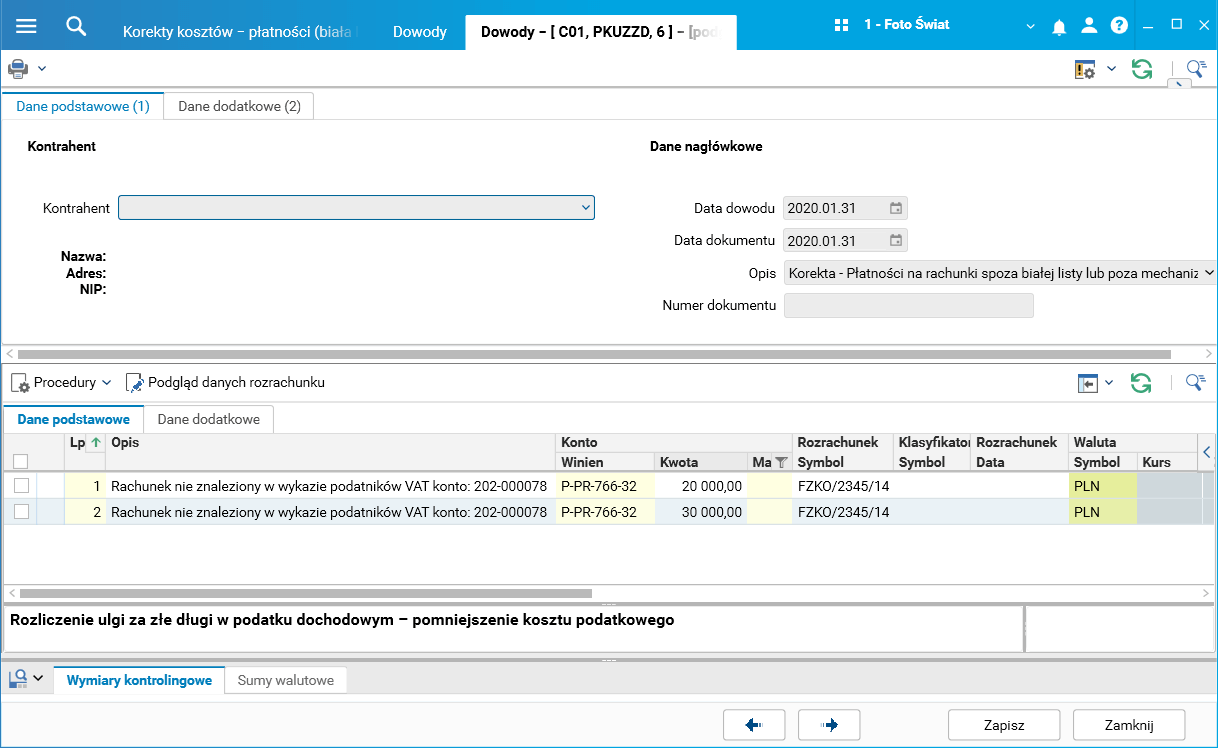Click the Zamknij button
1218x748 pixels.
[1129, 725]
